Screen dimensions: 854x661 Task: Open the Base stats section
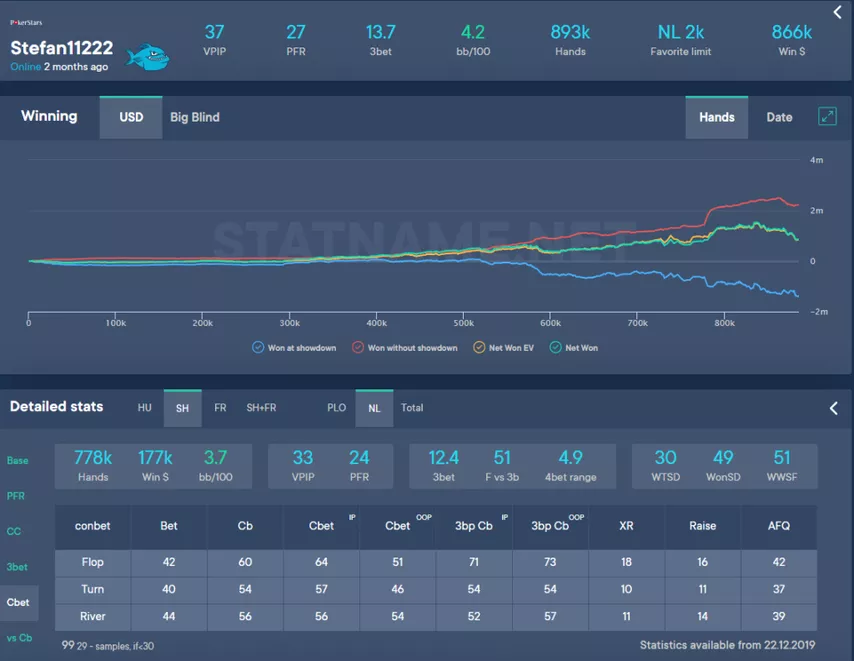18,461
